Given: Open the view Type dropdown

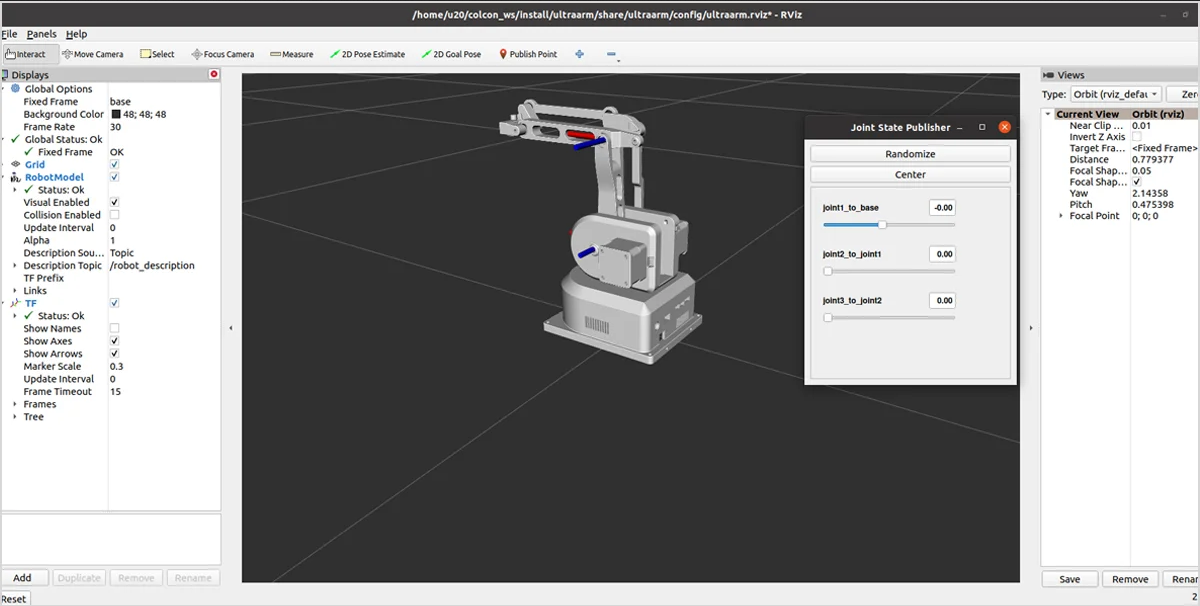Looking at the screenshot, I should 1116,94.
